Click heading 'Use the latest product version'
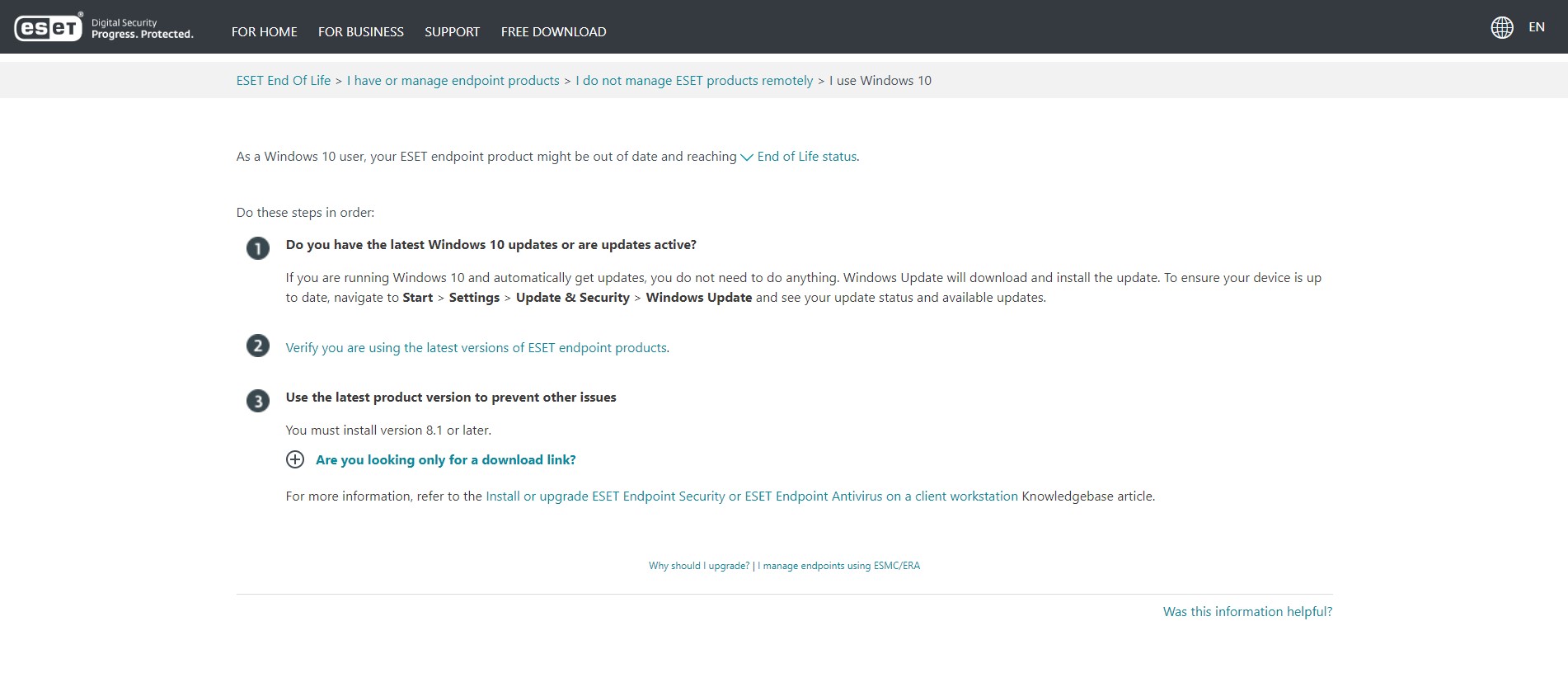This screenshot has height=687, width=1568. [451, 397]
